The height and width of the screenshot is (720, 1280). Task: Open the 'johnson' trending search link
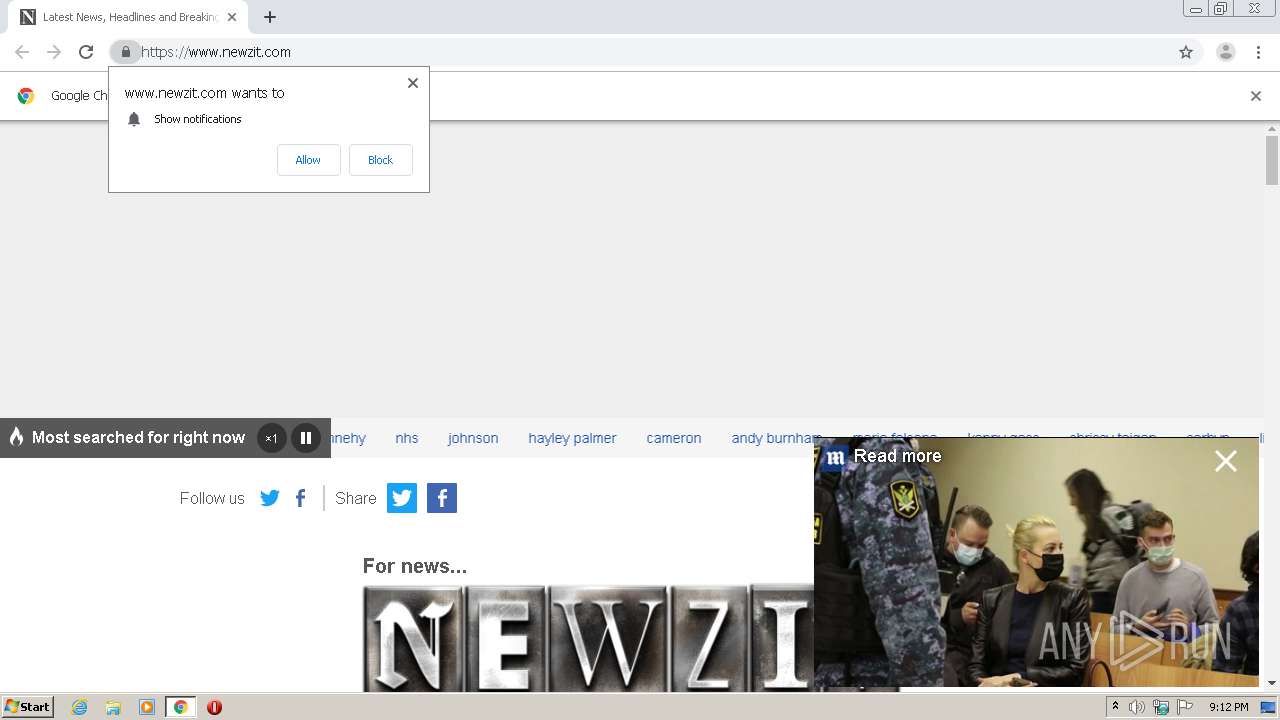coord(473,438)
